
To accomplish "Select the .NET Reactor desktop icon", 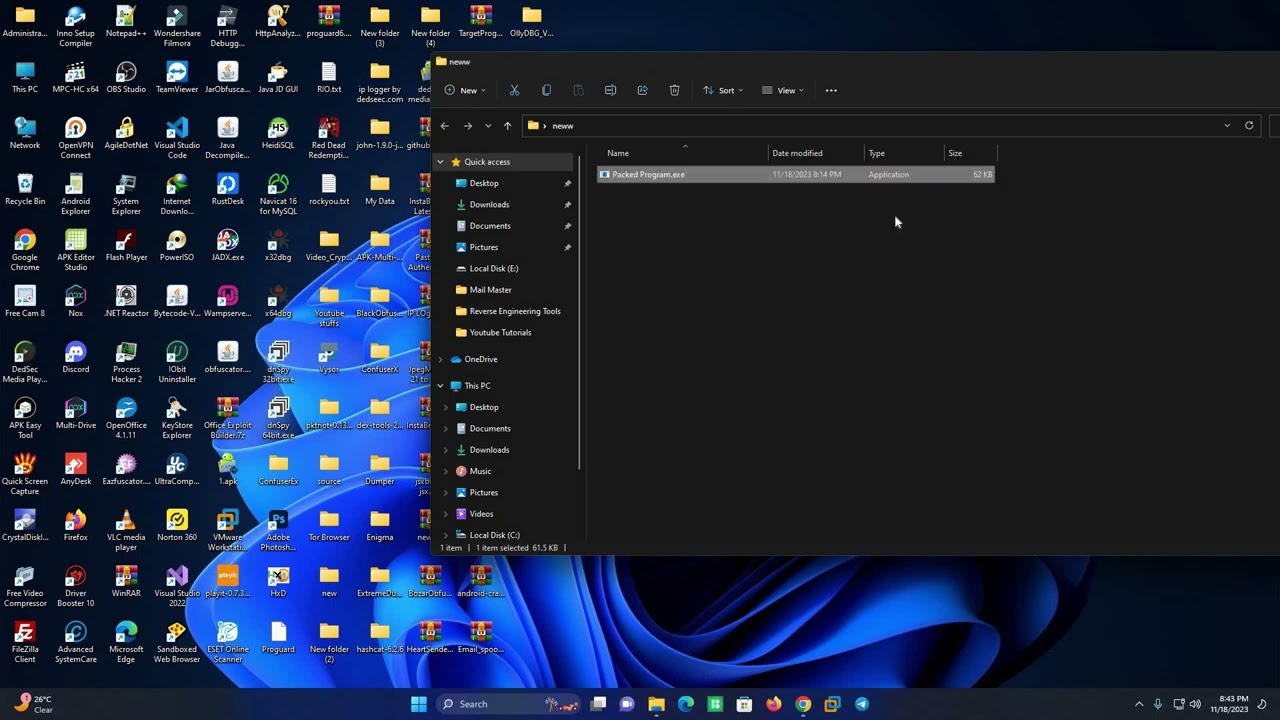I will pos(126,302).
